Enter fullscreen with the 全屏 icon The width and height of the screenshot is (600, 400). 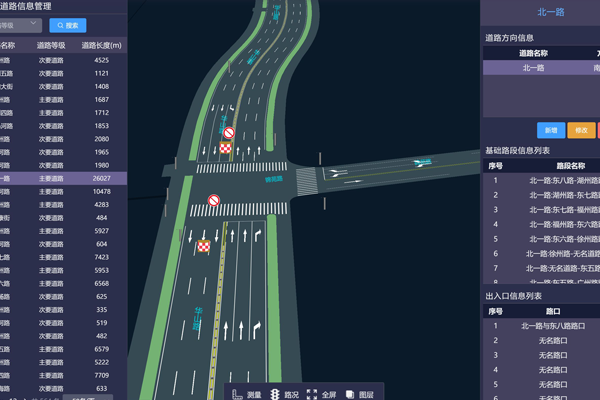click(312, 394)
